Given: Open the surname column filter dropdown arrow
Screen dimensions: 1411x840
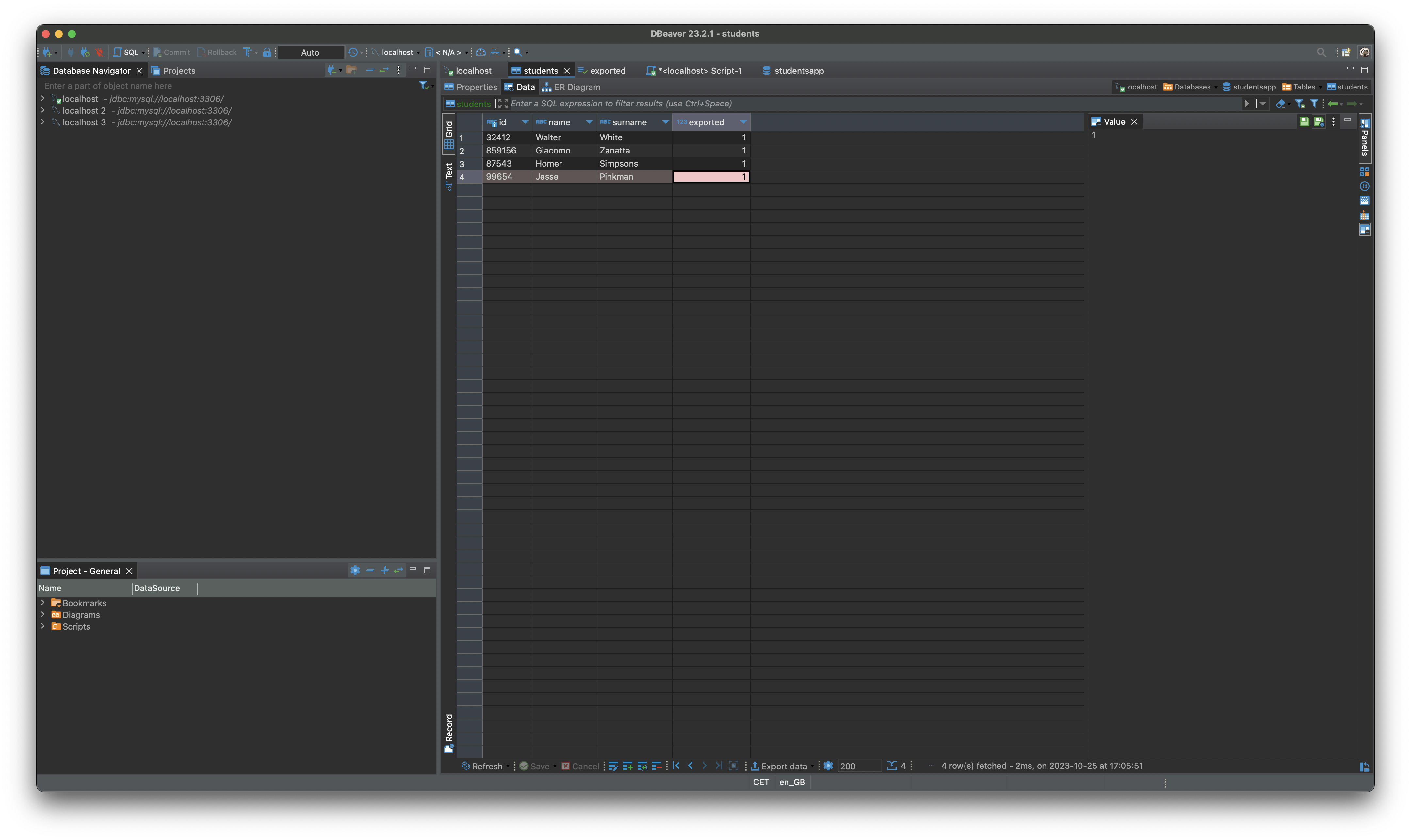Looking at the screenshot, I should click(665, 122).
